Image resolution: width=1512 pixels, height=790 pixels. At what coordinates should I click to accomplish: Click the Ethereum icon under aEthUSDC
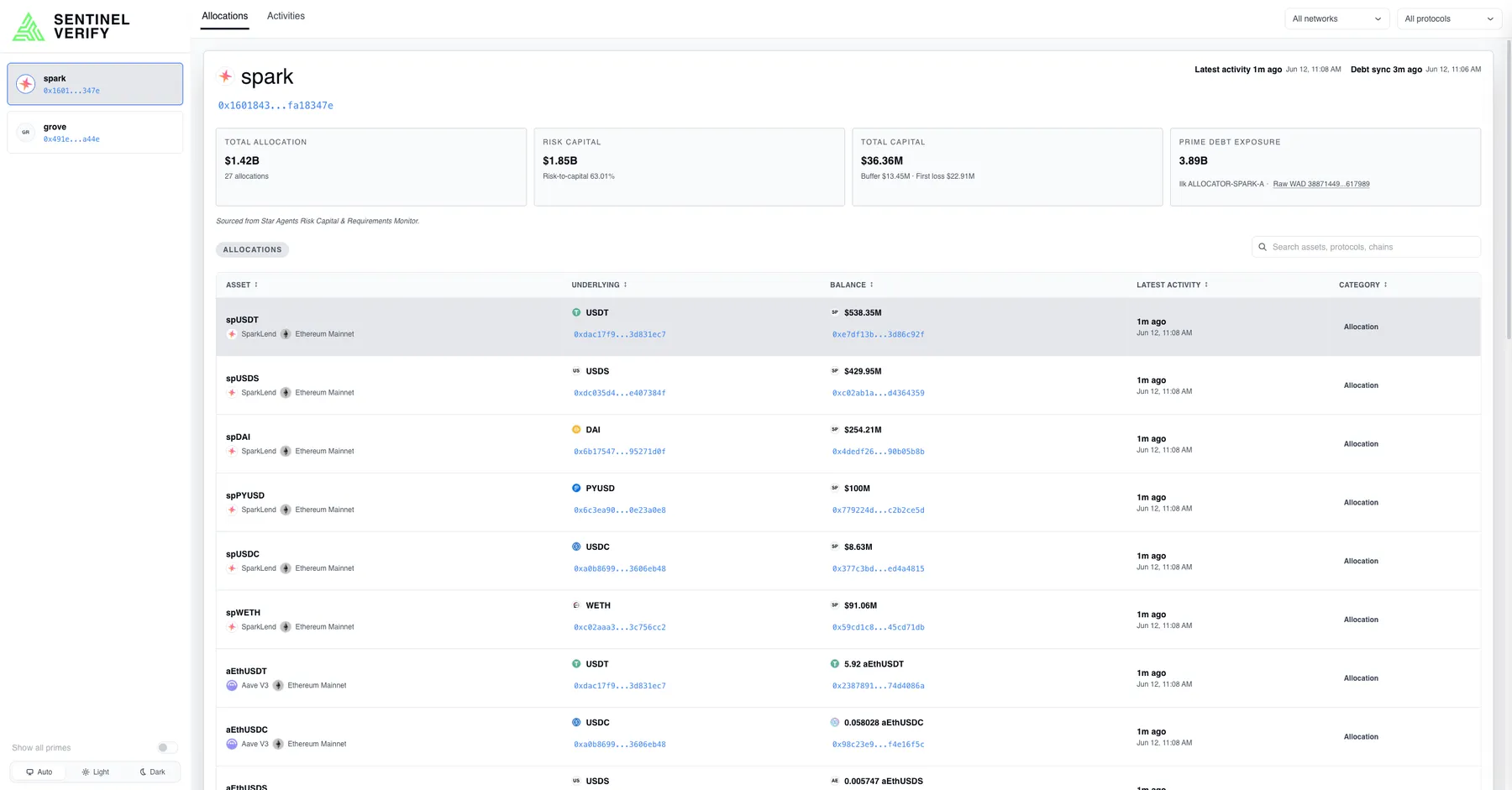[278, 744]
